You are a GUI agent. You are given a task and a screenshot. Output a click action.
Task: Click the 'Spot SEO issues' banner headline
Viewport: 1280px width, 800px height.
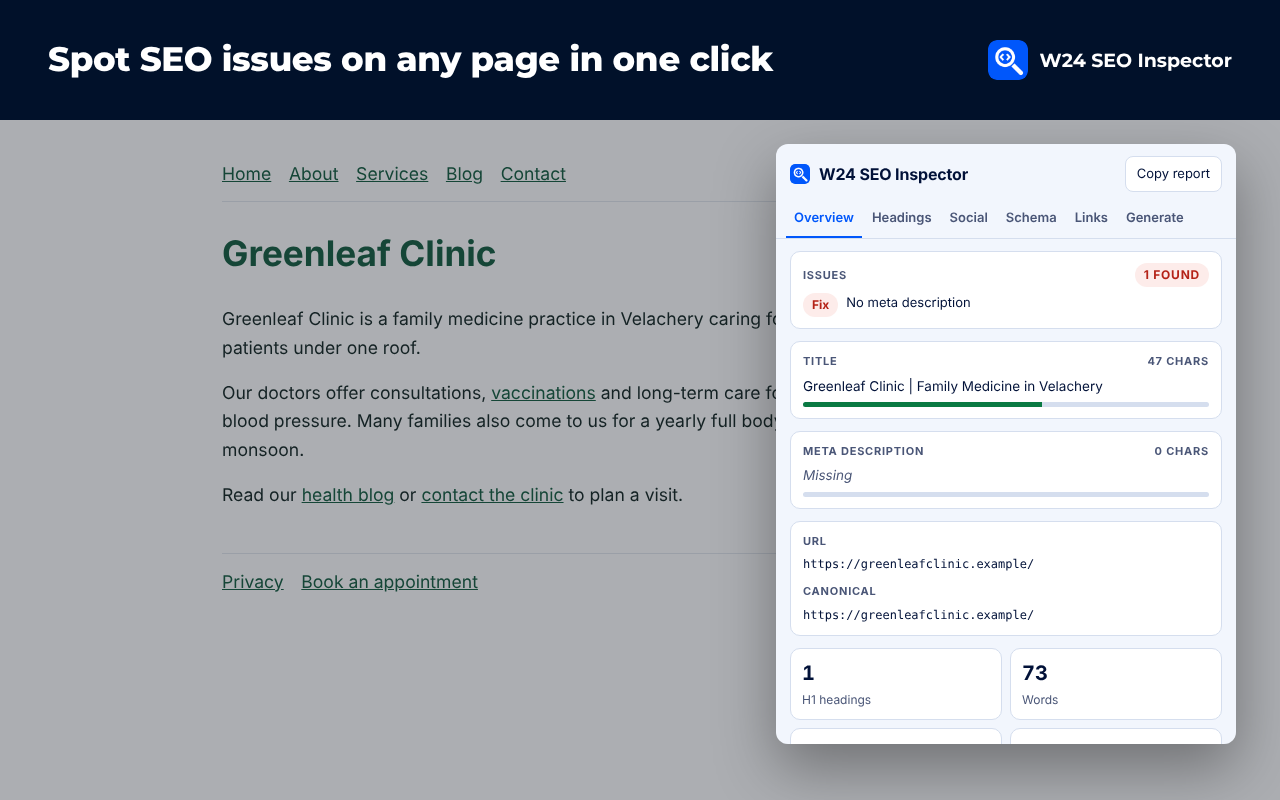410,60
